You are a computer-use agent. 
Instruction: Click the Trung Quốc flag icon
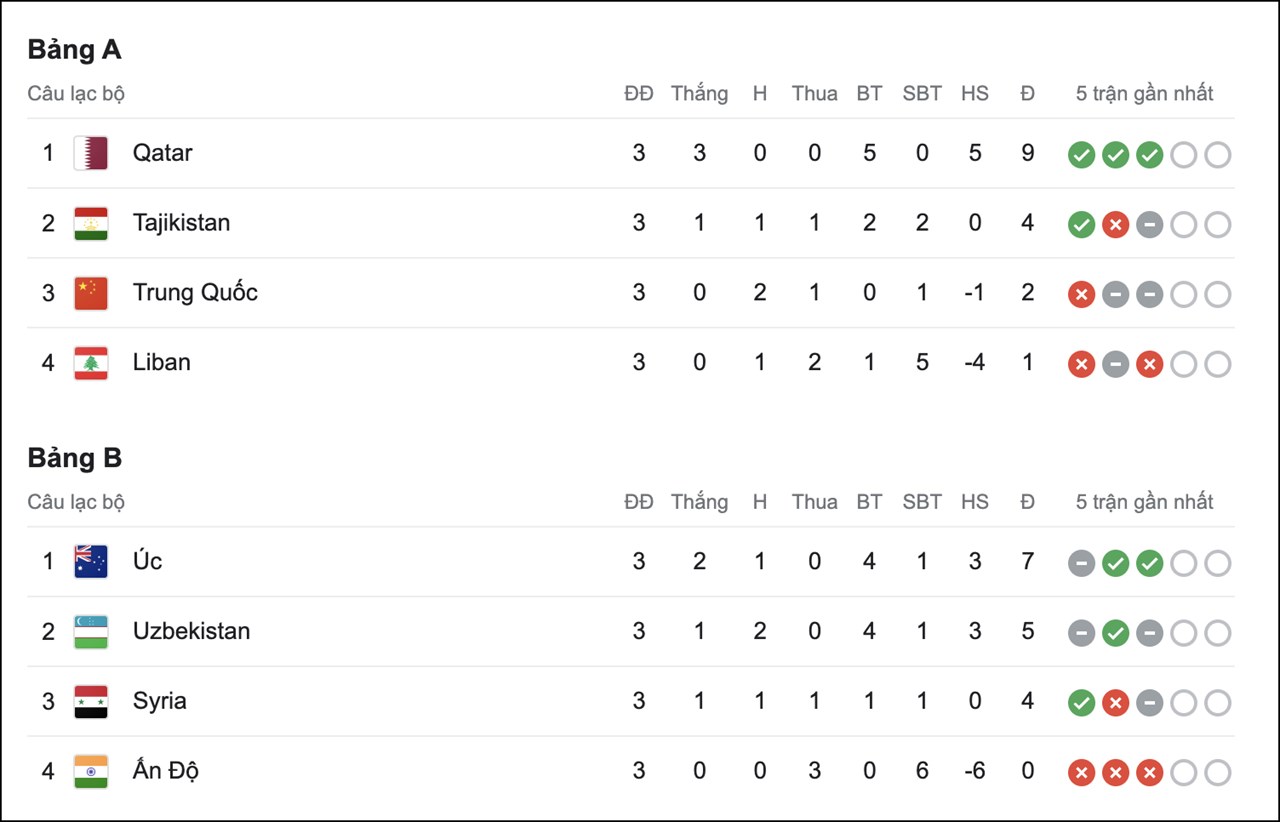pos(91,293)
